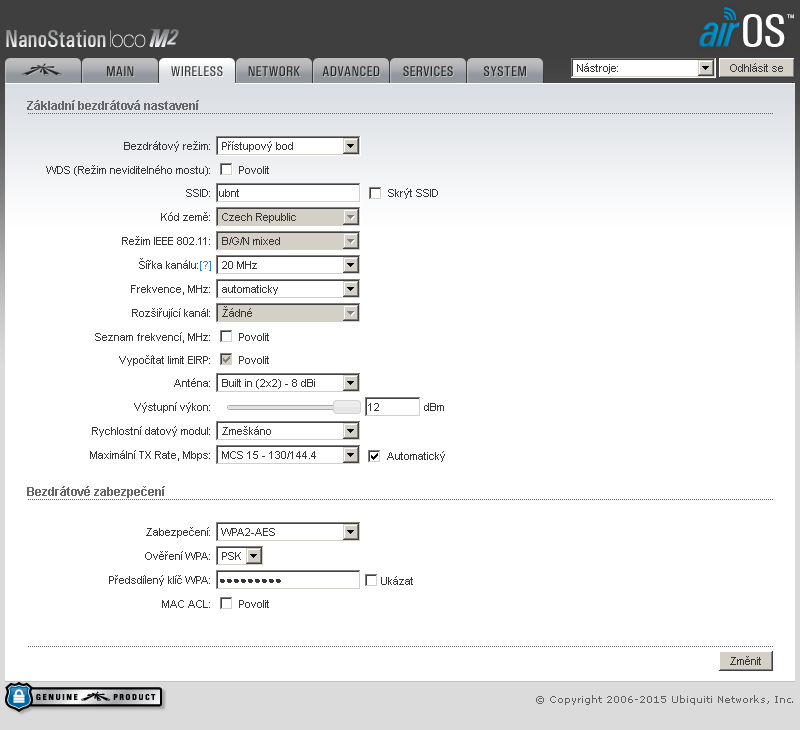Click the NanoStation loco M2 logo
This screenshot has height=730, width=800.
coord(91,39)
